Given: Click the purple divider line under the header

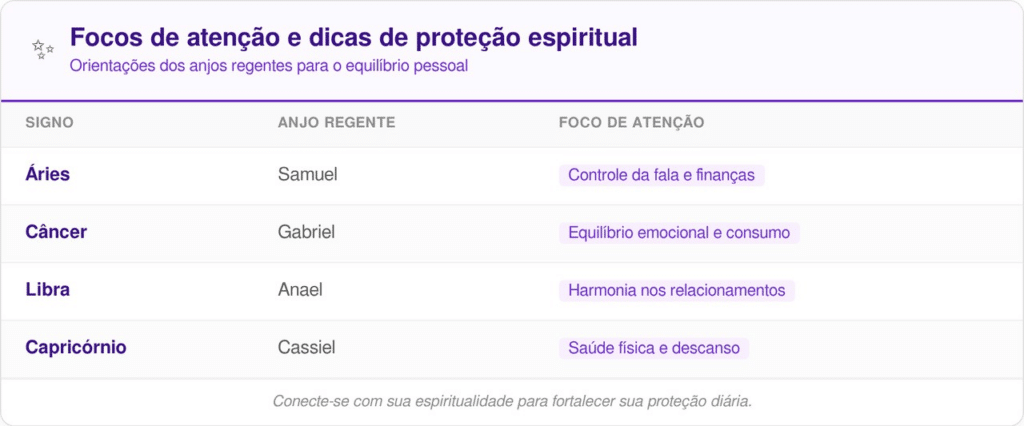Looking at the screenshot, I should pos(512,101).
